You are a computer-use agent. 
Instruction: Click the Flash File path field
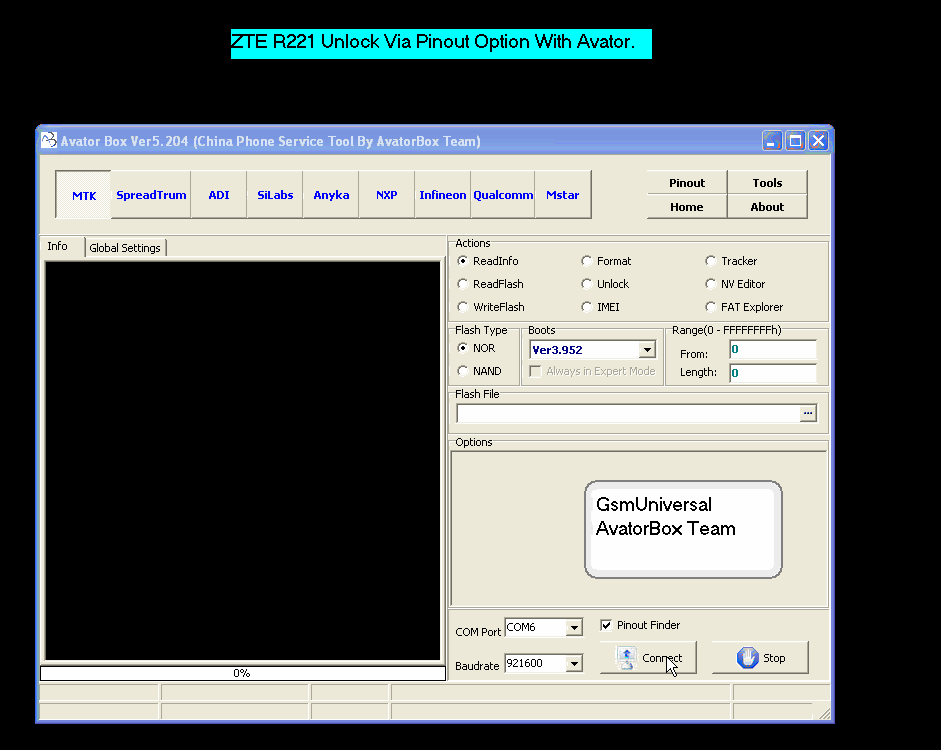click(x=628, y=413)
